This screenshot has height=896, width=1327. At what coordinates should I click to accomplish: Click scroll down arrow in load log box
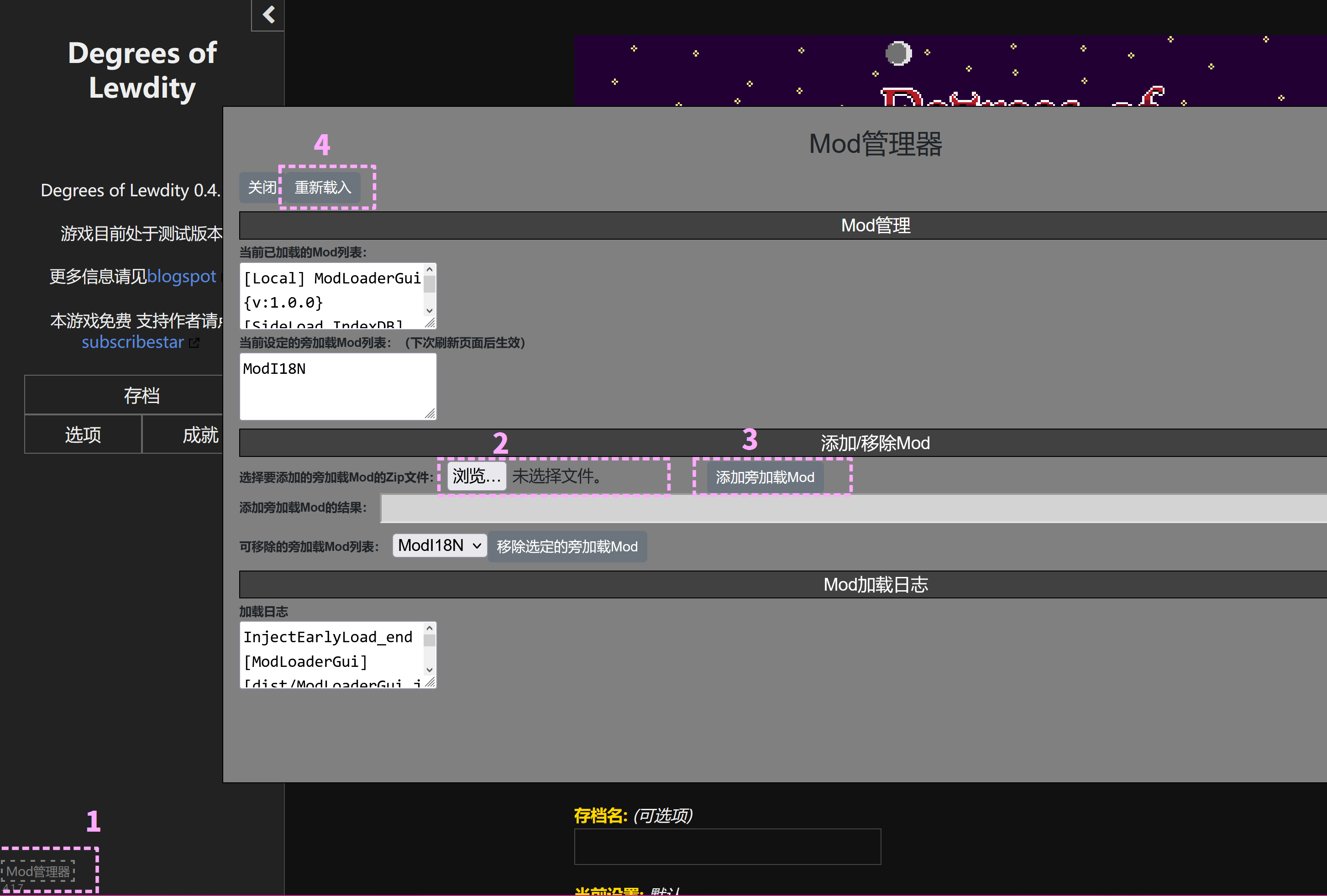pos(430,670)
